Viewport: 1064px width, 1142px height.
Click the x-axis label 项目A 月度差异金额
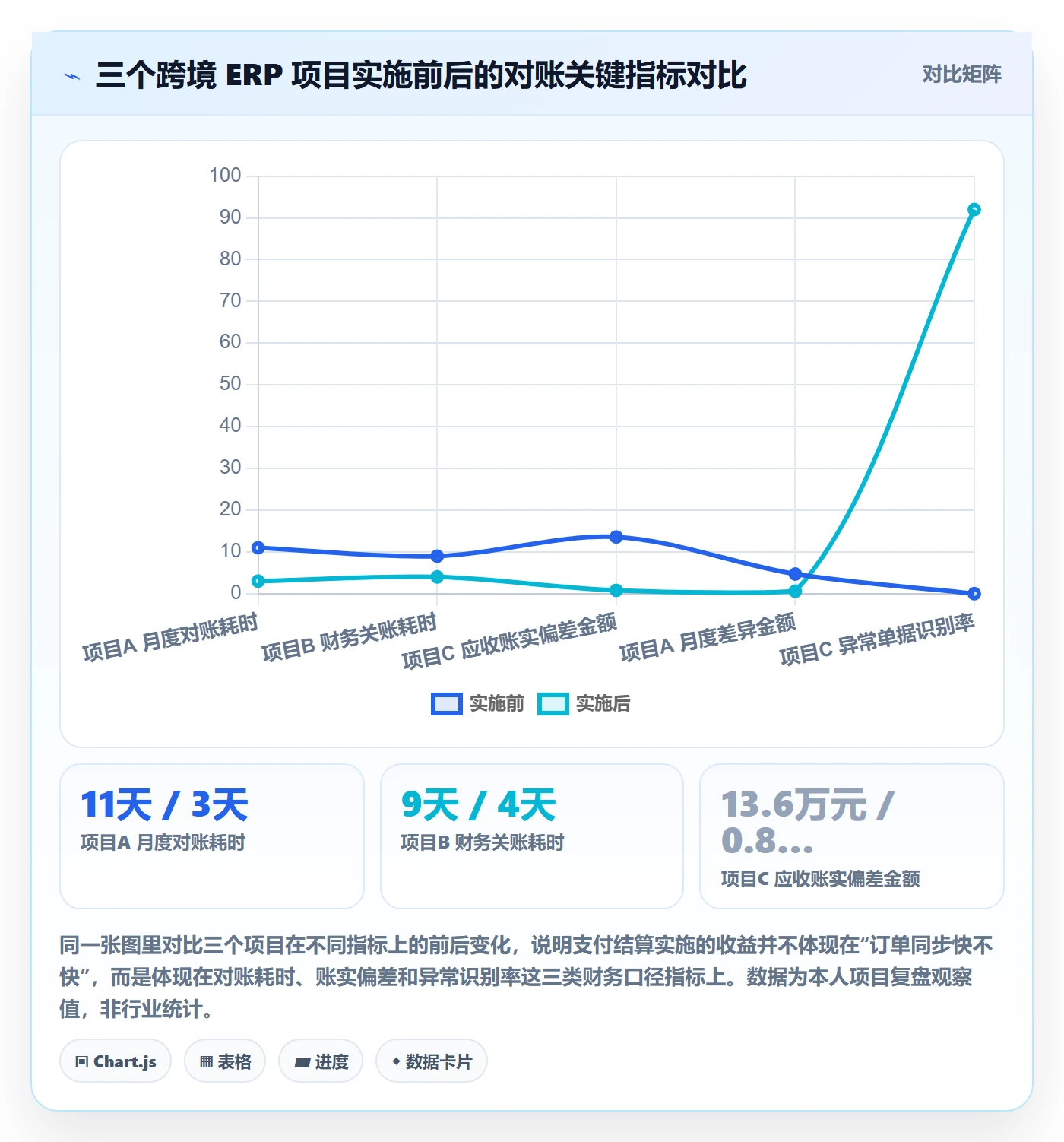tap(708, 637)
